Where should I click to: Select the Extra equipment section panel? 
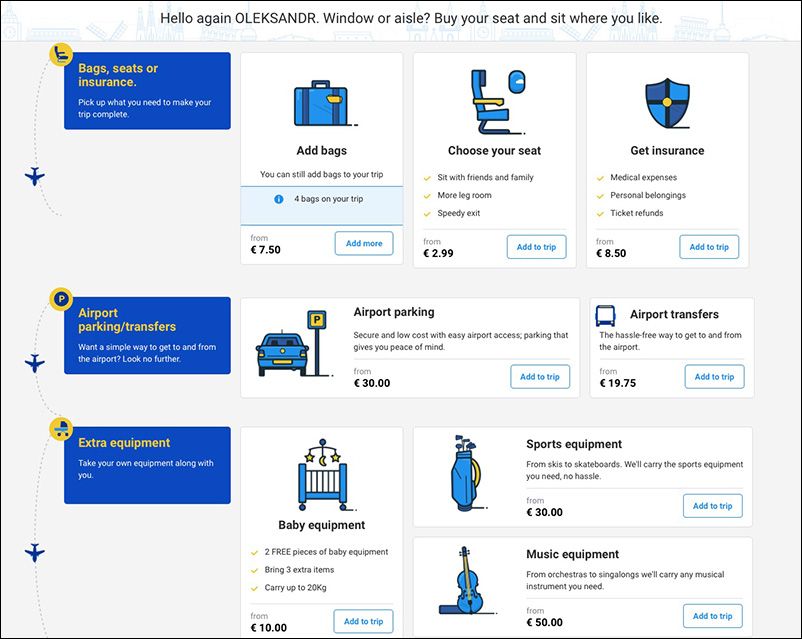point(147,465)
